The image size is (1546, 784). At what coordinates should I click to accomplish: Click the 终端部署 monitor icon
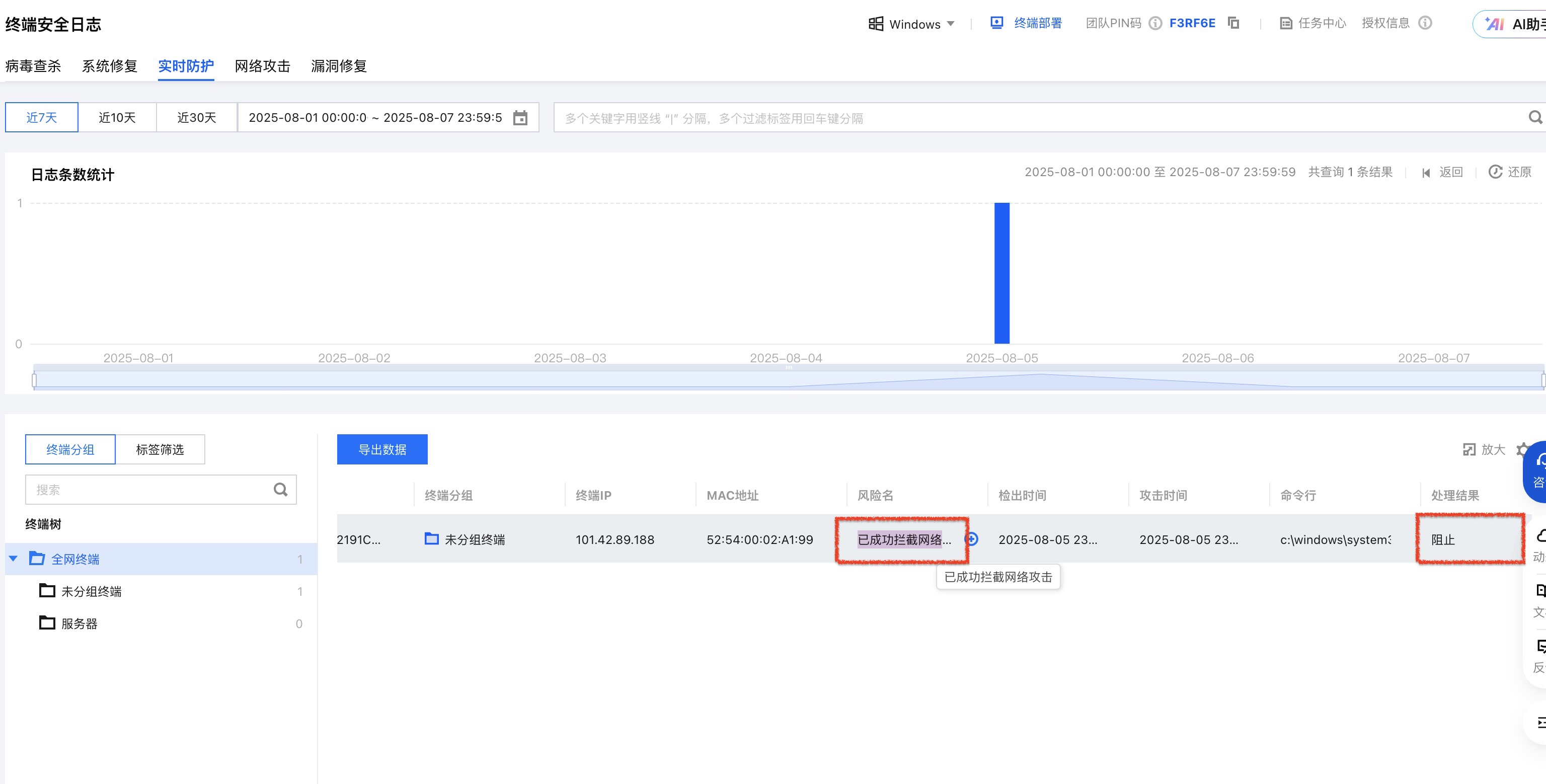pos(996,23)
